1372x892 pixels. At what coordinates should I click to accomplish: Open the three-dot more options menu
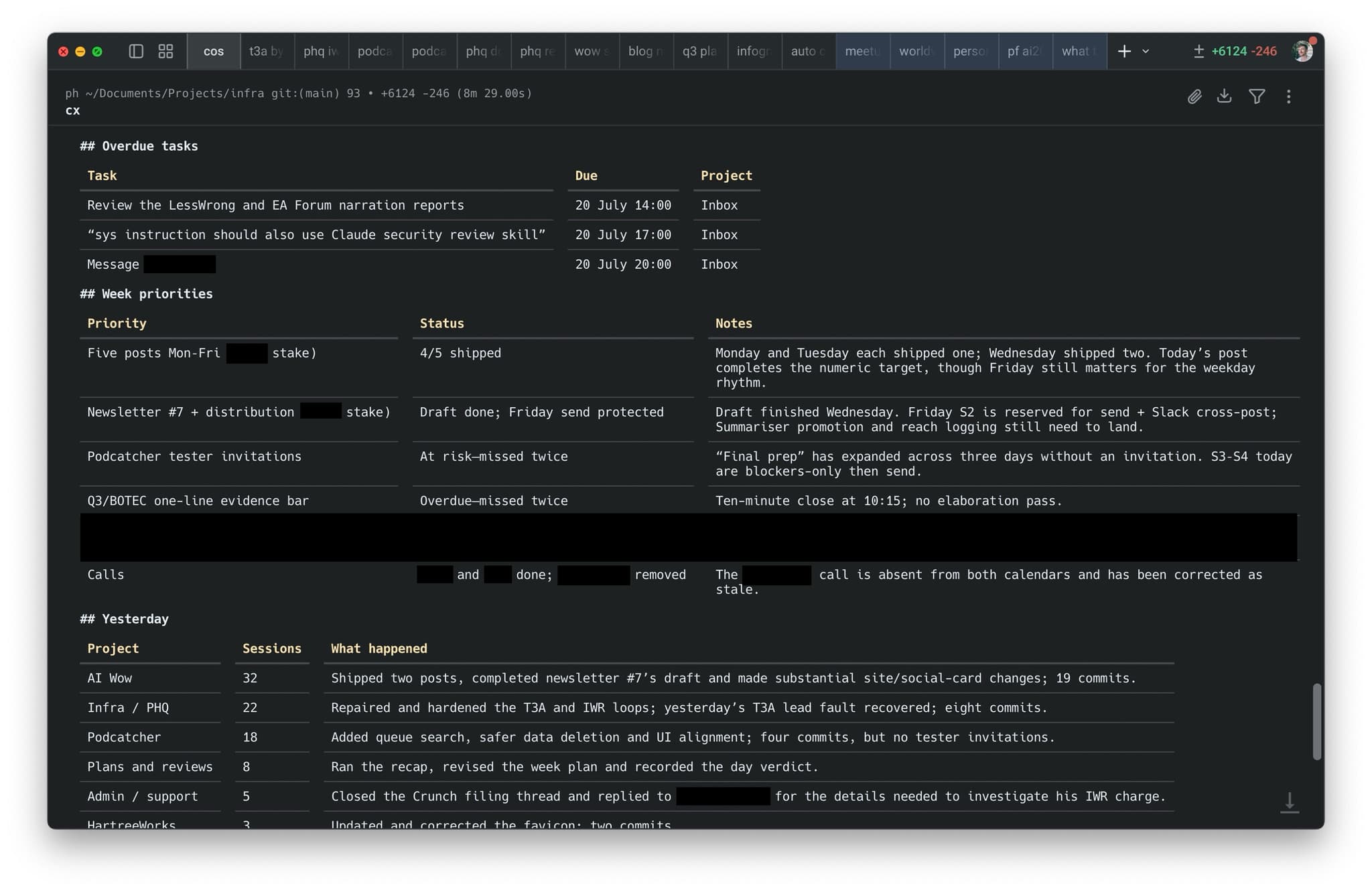[x=1288, y=96]
